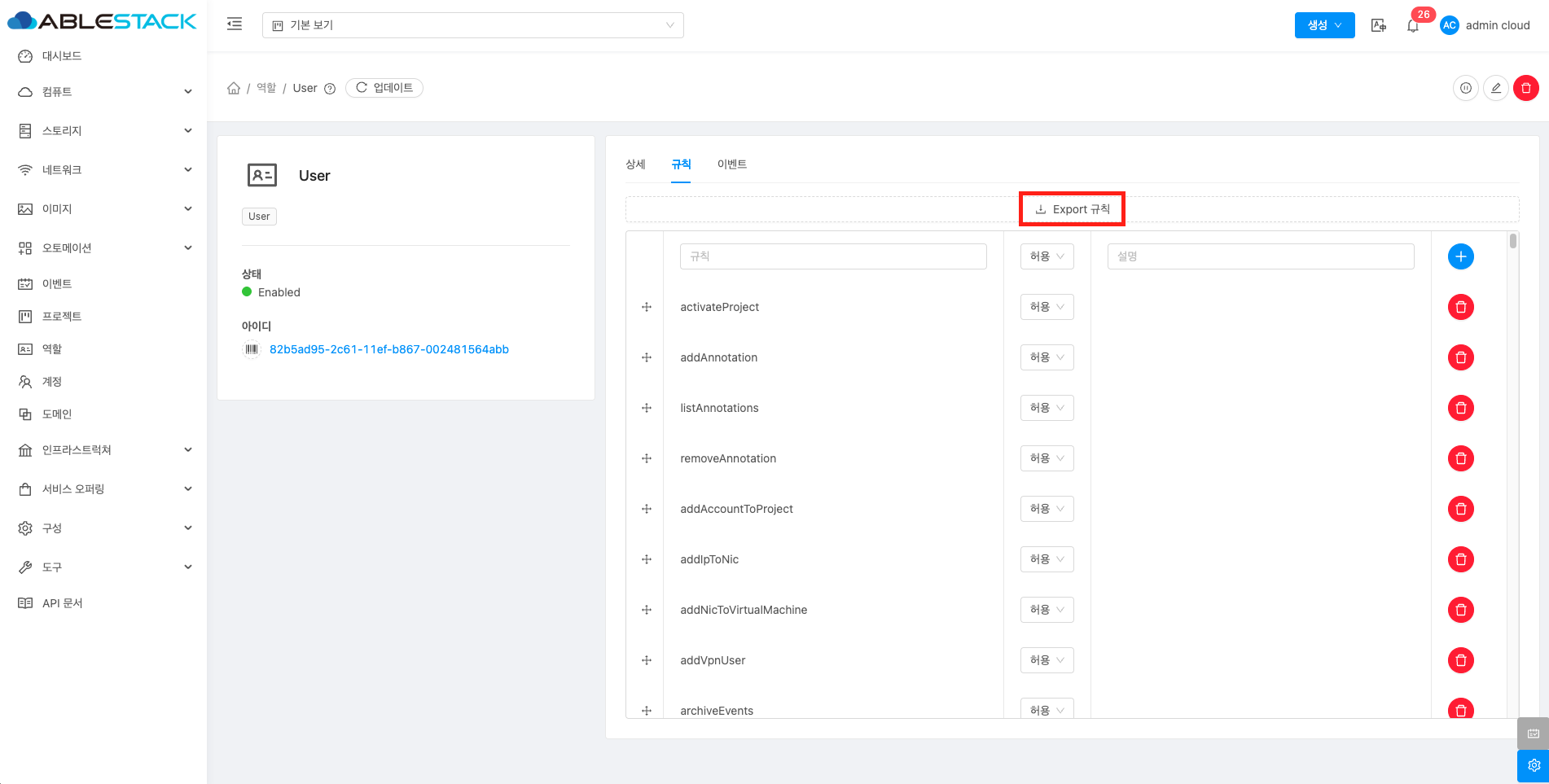Click the language translate icon in header
This screenshot has height=784, width=1549.
pos(1378,25)
